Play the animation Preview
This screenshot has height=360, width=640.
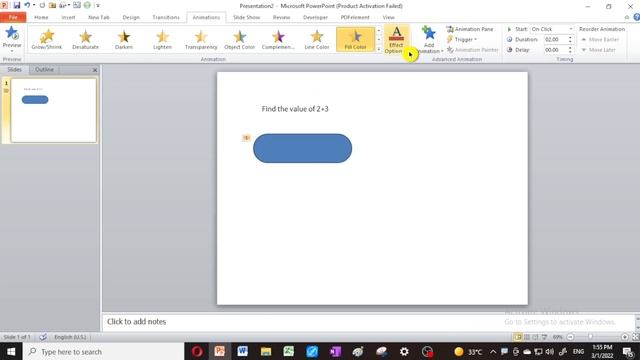pos(12,39)
